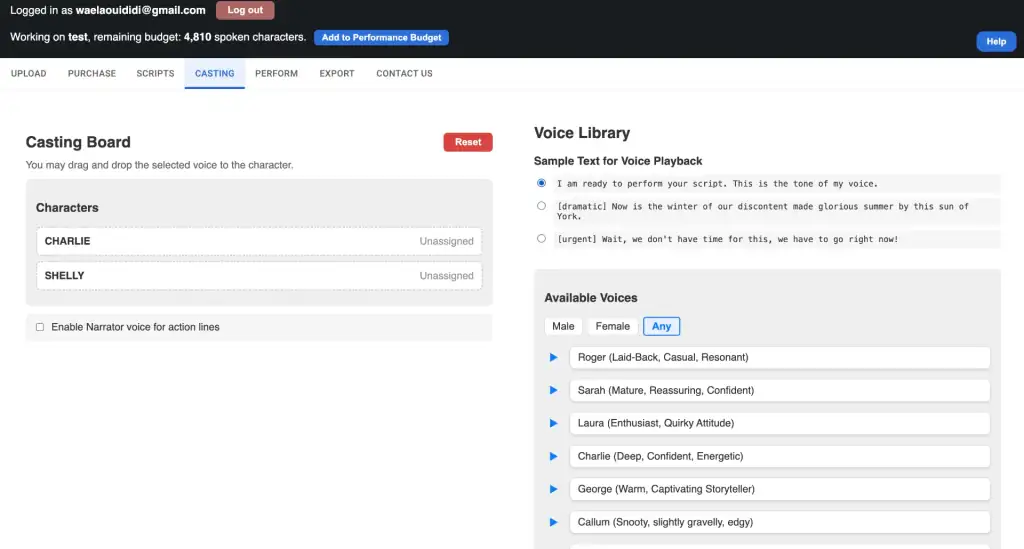Click Add to Performance Budget
The image size is (1024, 549).
(x=381, y=37)
